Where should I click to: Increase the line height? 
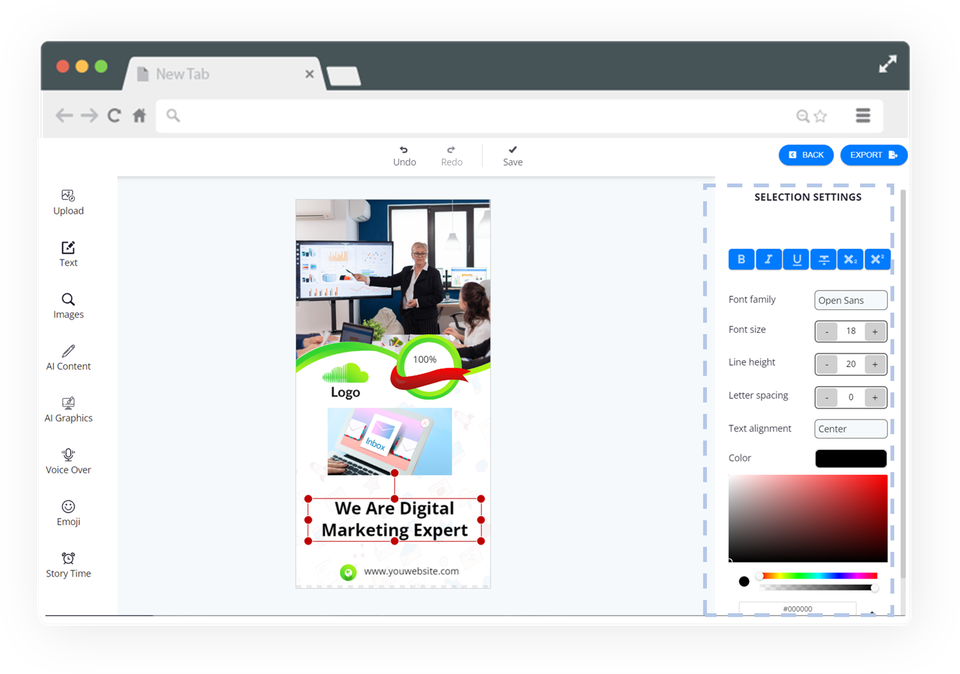(x=875, y=364)
